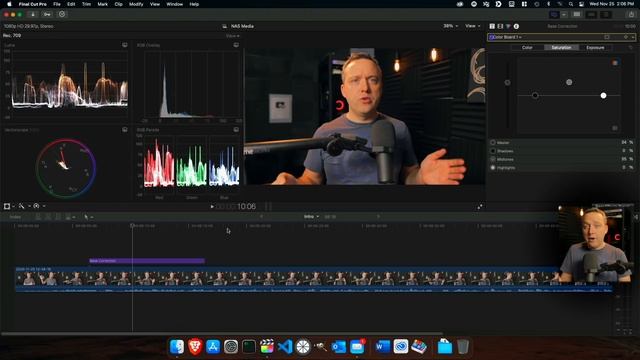Select the main video clip in timeline
Image resolution: width=640 pixels, height=360 pixels.
[313, 280]
